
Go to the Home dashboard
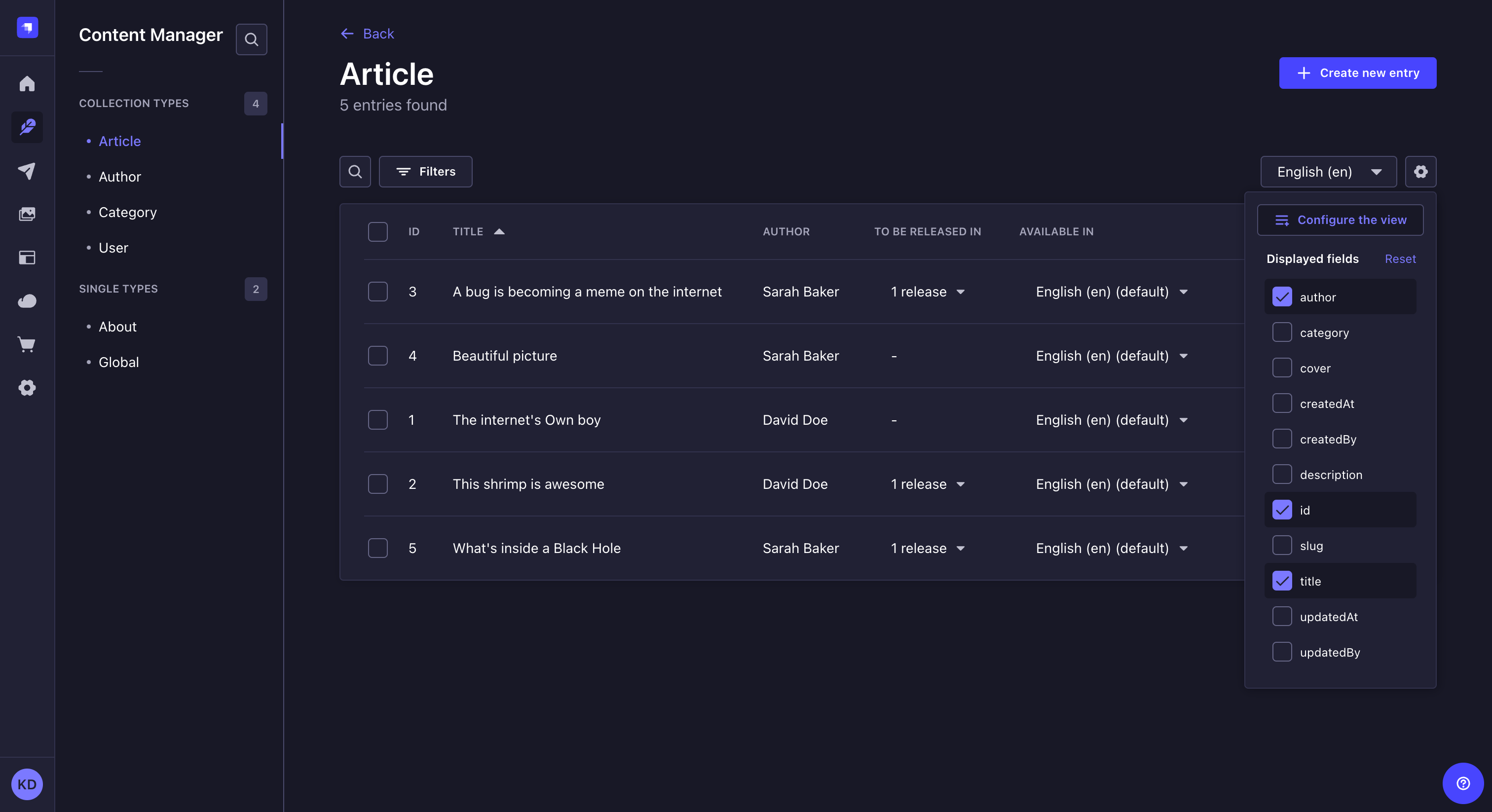pos(27,84)
